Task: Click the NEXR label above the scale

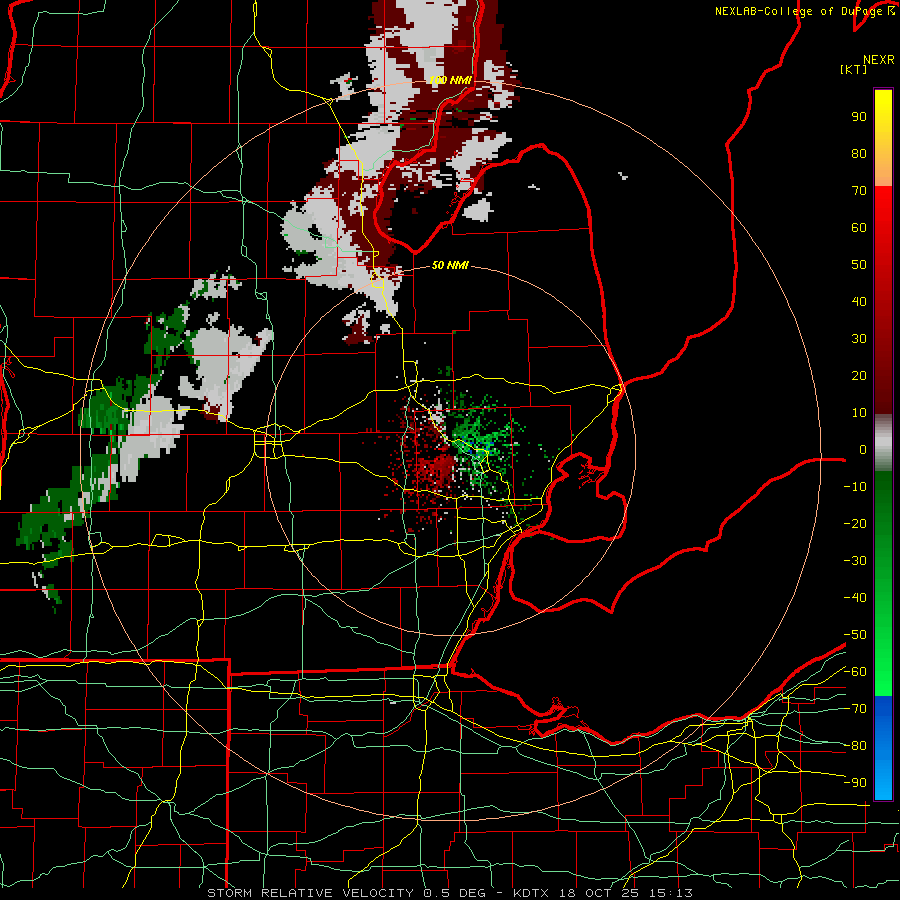Action: click(878, 60)
